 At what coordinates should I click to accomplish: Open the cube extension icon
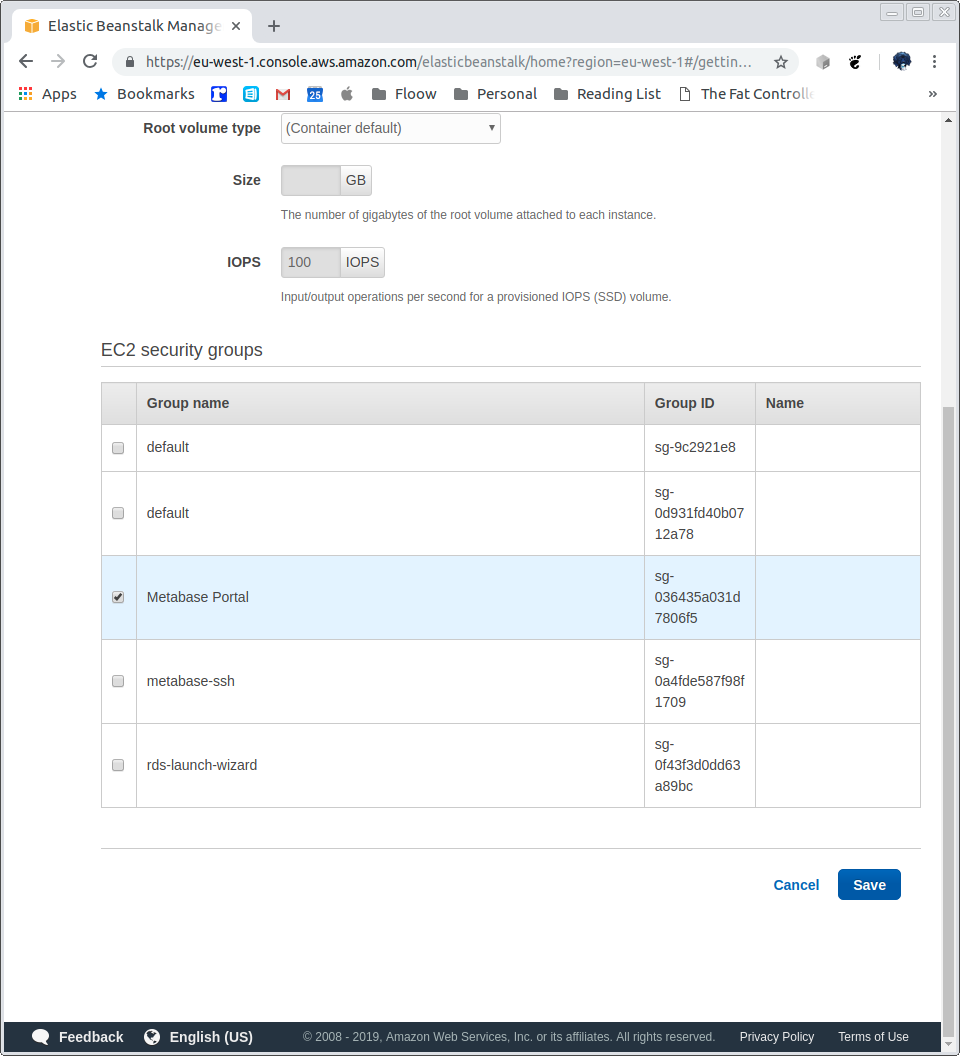tap(823, 62)
